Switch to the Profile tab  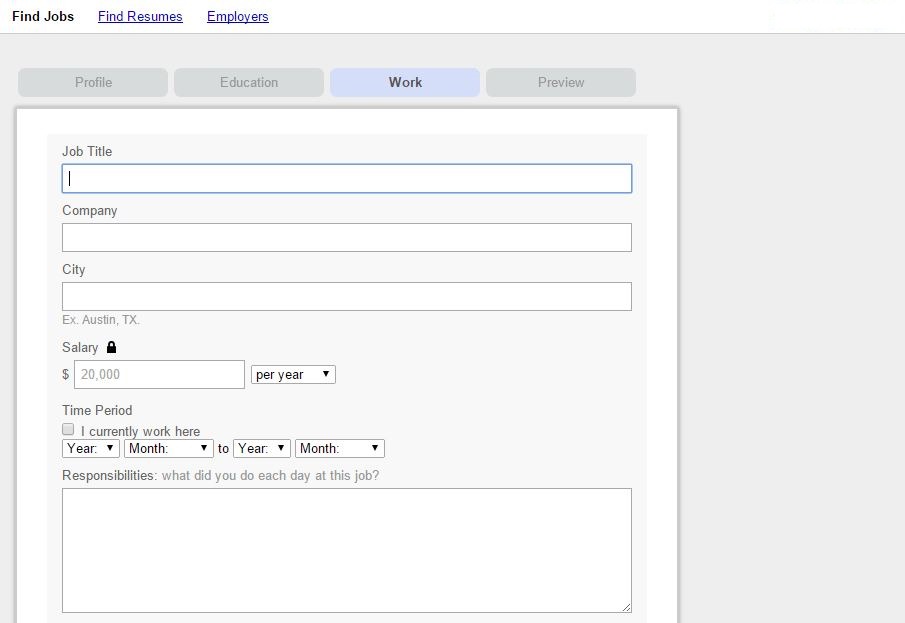click(x=93, y=82)
